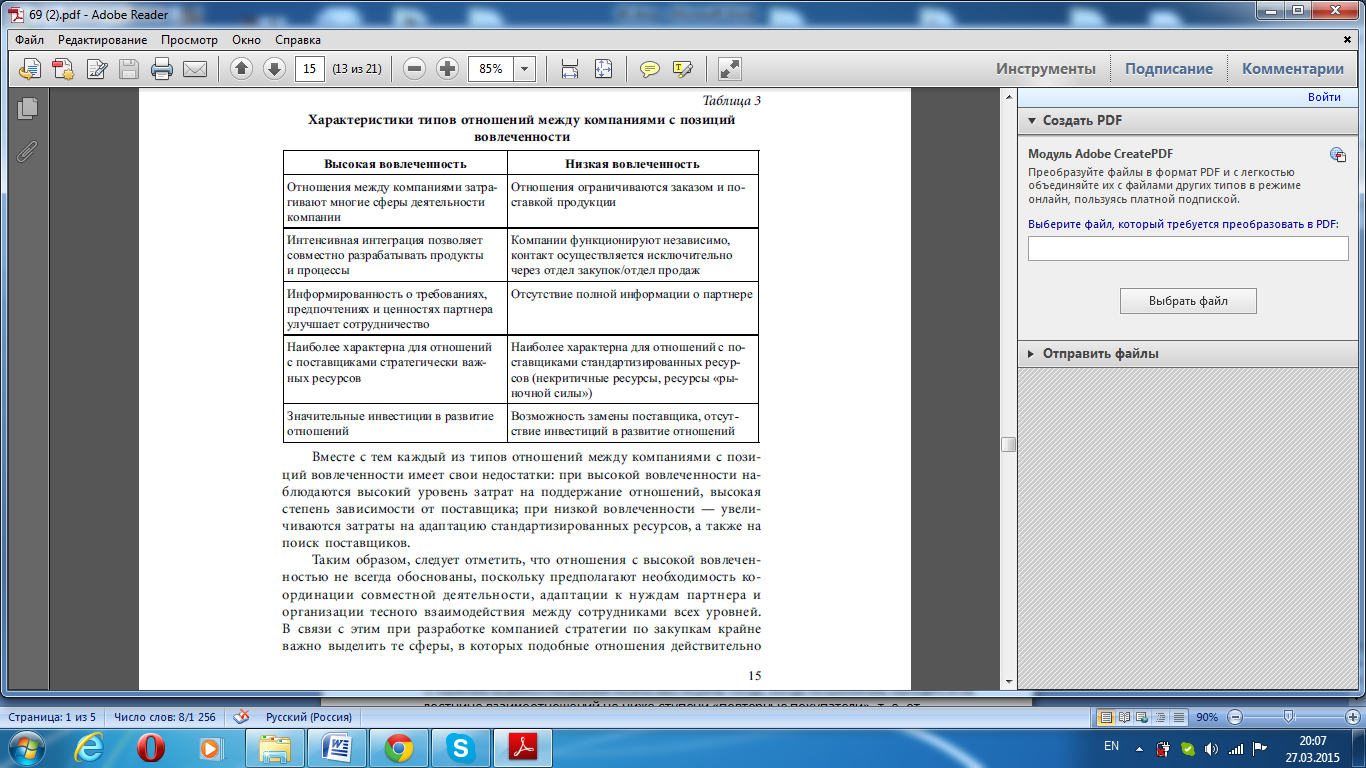Open Opera browser from taskbar
The image size is (1366, 768).
click(152, 747)
